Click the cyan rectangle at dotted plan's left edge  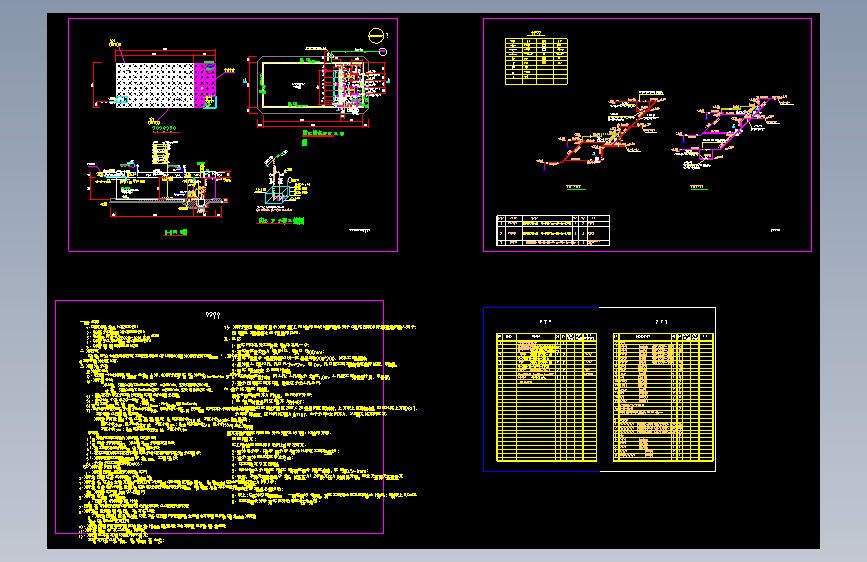pyautogui.click(x=122, y=100)
